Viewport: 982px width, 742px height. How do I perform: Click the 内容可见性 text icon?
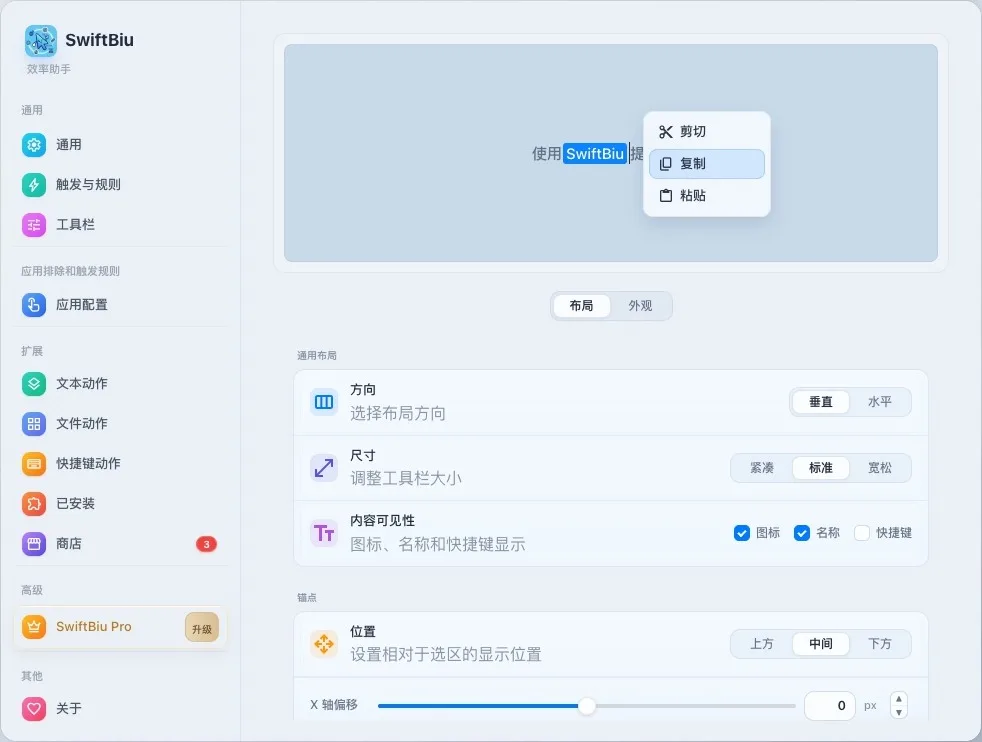pyautogui.click(x=324, y=533)
